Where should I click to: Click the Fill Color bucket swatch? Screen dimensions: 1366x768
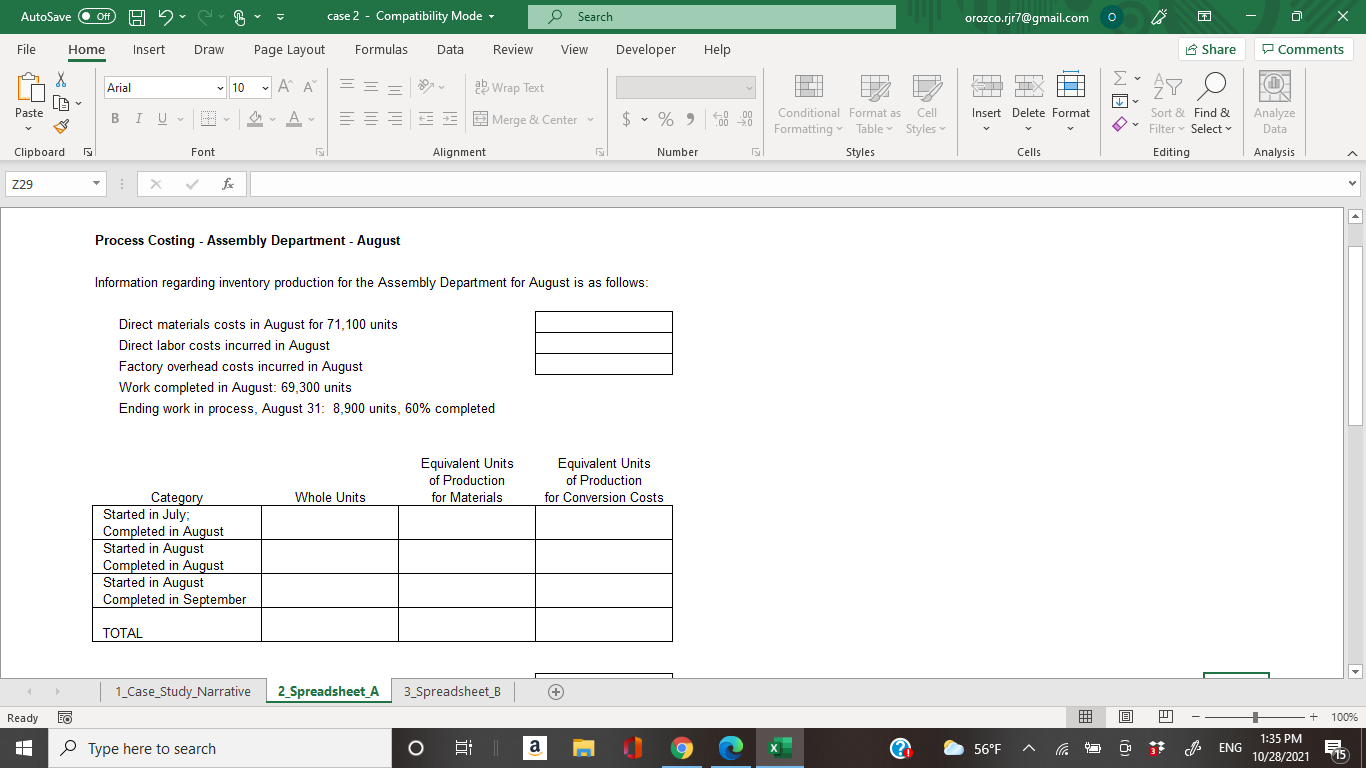[x=255, y=120]
